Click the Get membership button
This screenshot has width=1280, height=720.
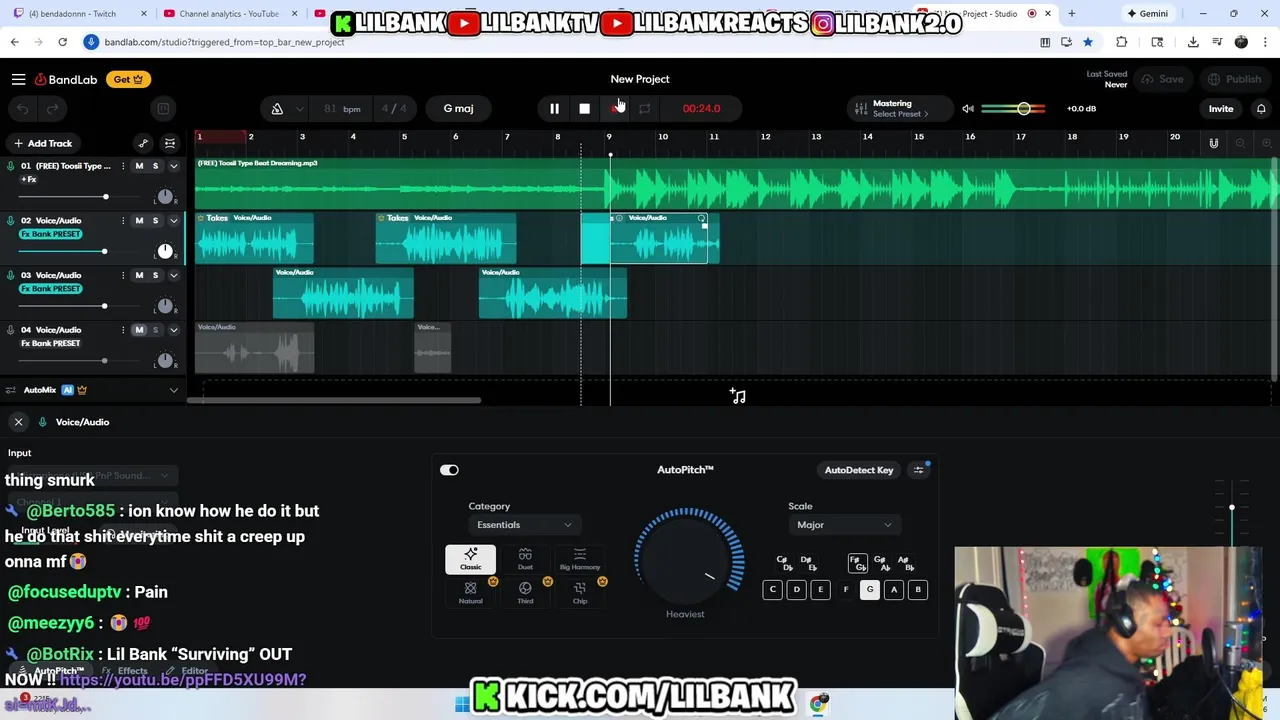[128, 79]
